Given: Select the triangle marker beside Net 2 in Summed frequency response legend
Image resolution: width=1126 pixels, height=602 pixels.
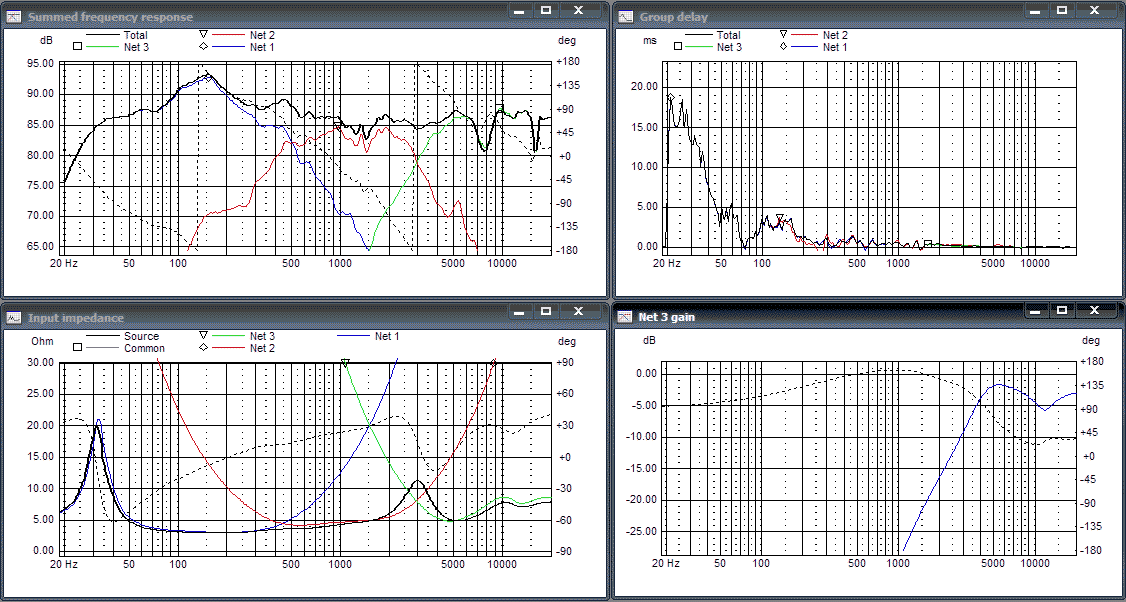Looking at the screenshot, I should [x=203, y=34].
